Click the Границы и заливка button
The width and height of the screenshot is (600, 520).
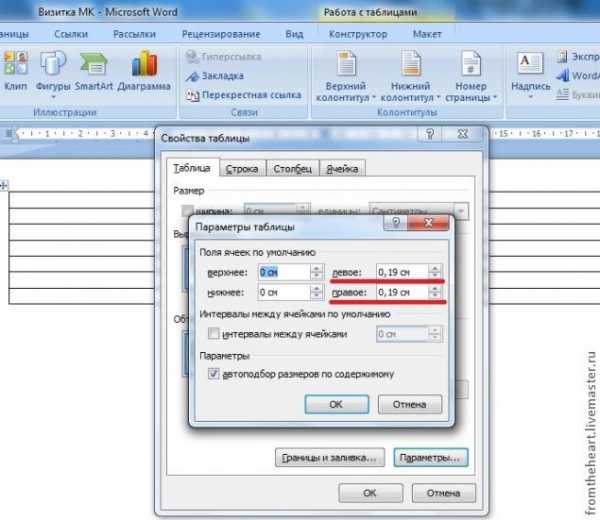[x=329, y=458]
